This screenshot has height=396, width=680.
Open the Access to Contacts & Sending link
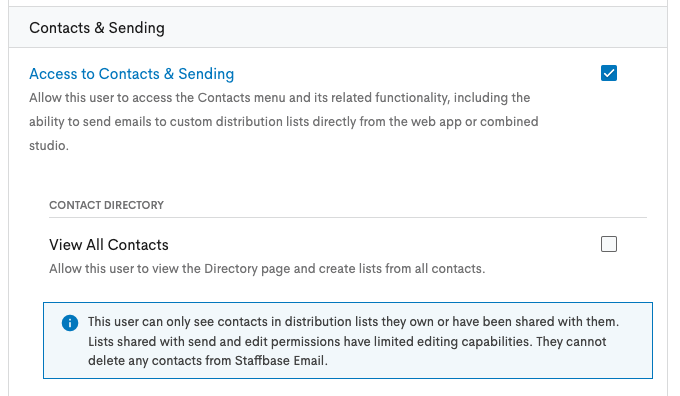(x=131, y=74)
